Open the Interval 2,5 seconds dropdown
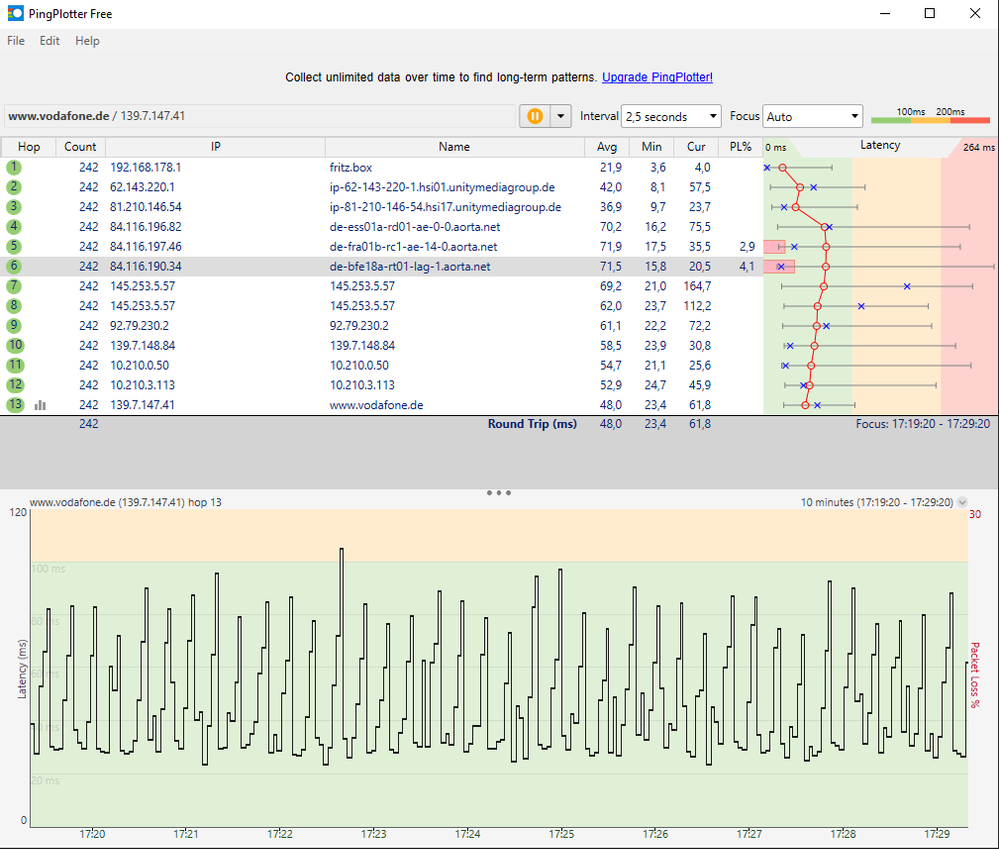The image size is (999, 849). point(671,117)
